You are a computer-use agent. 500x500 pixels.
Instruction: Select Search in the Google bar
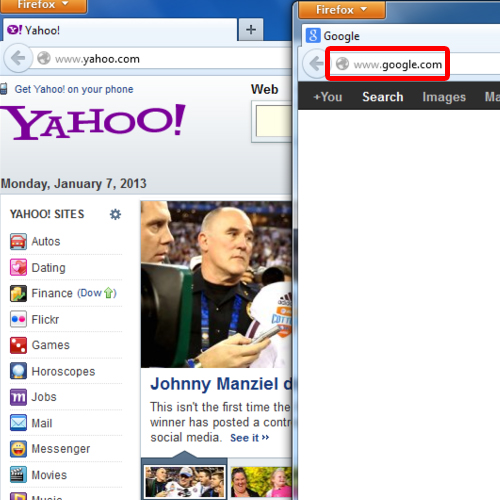click(x=383, y=97)
